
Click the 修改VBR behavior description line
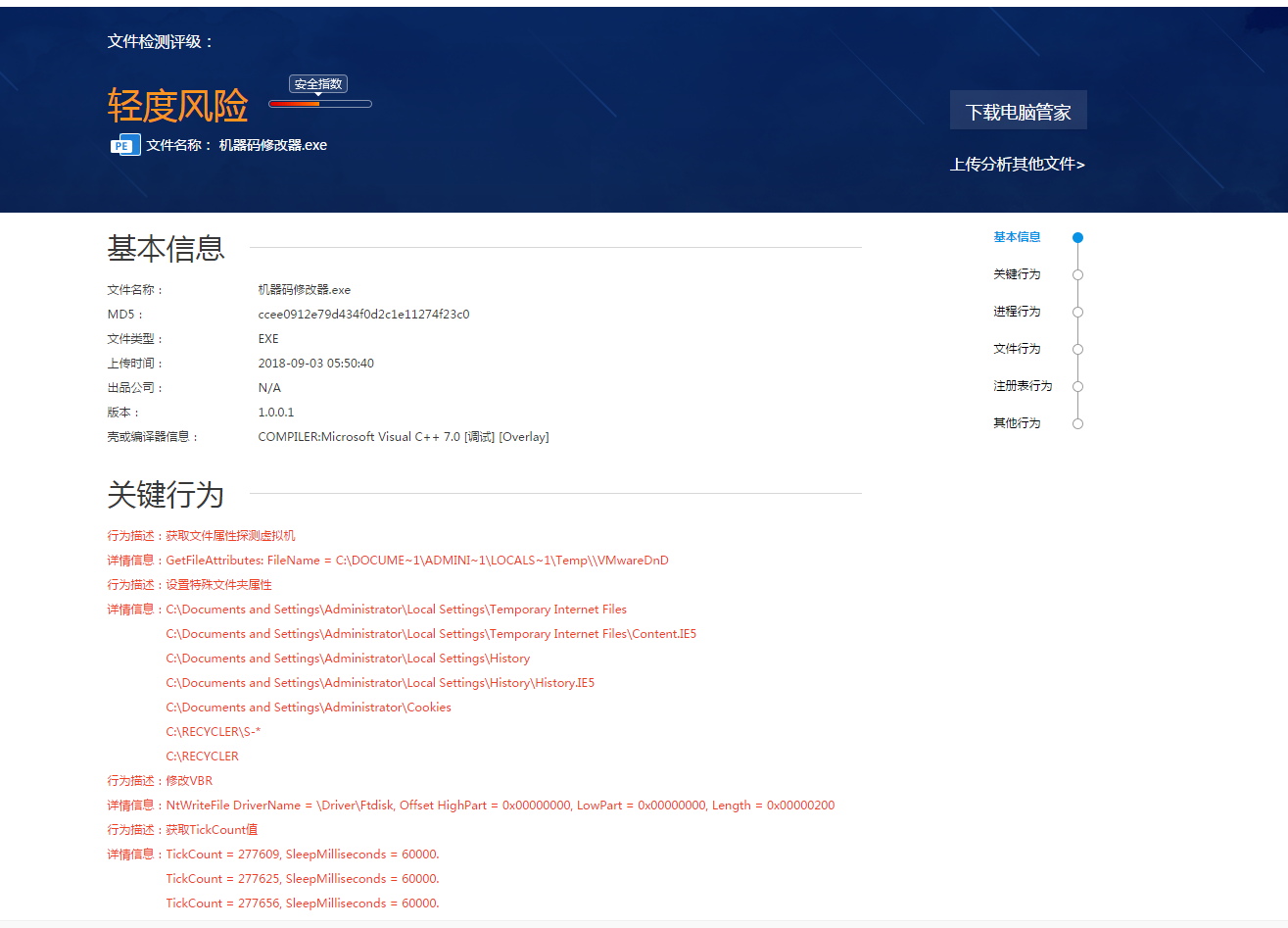(x=160, y=781)
